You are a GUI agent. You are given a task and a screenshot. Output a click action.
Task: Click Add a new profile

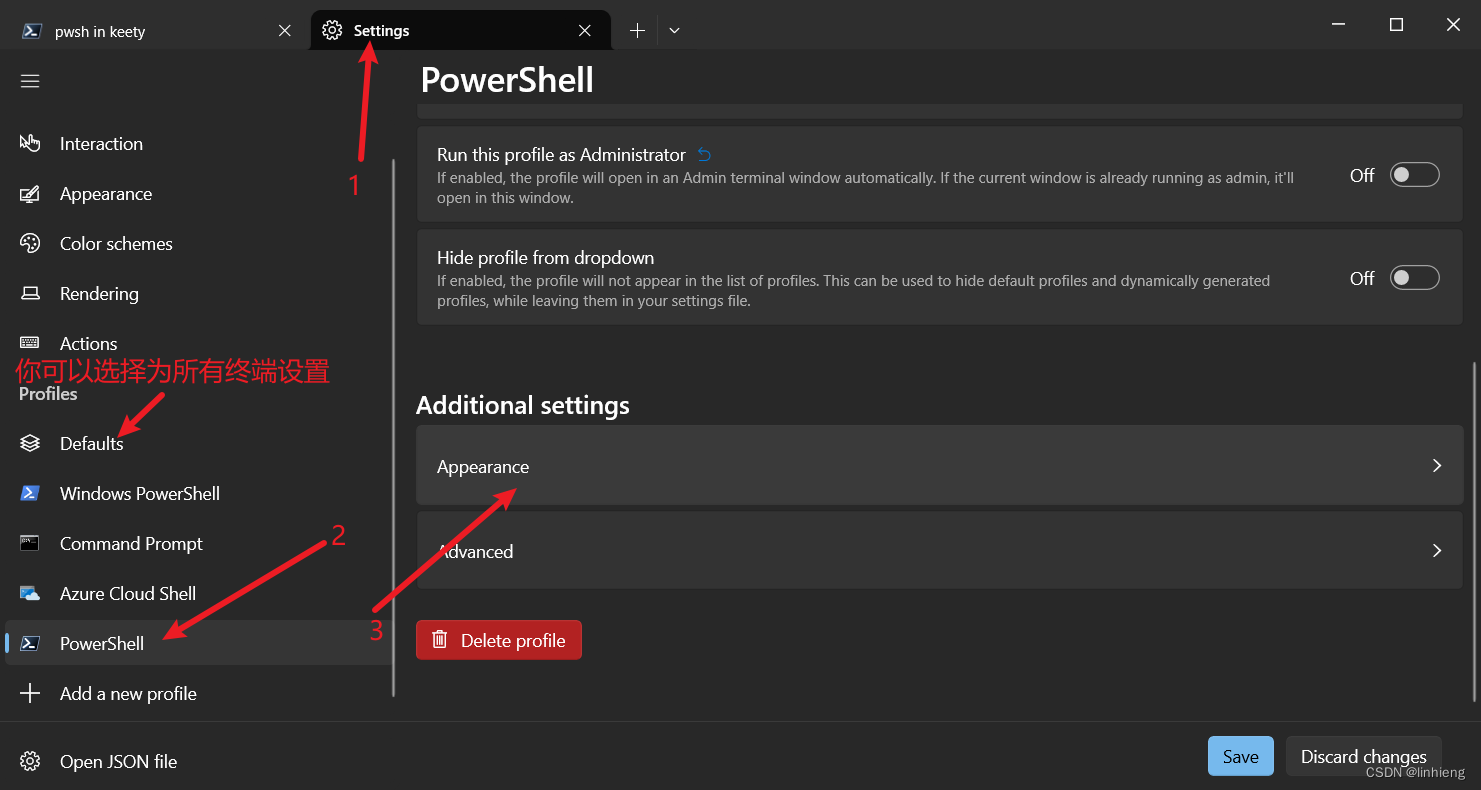click(x=198, y=693)
